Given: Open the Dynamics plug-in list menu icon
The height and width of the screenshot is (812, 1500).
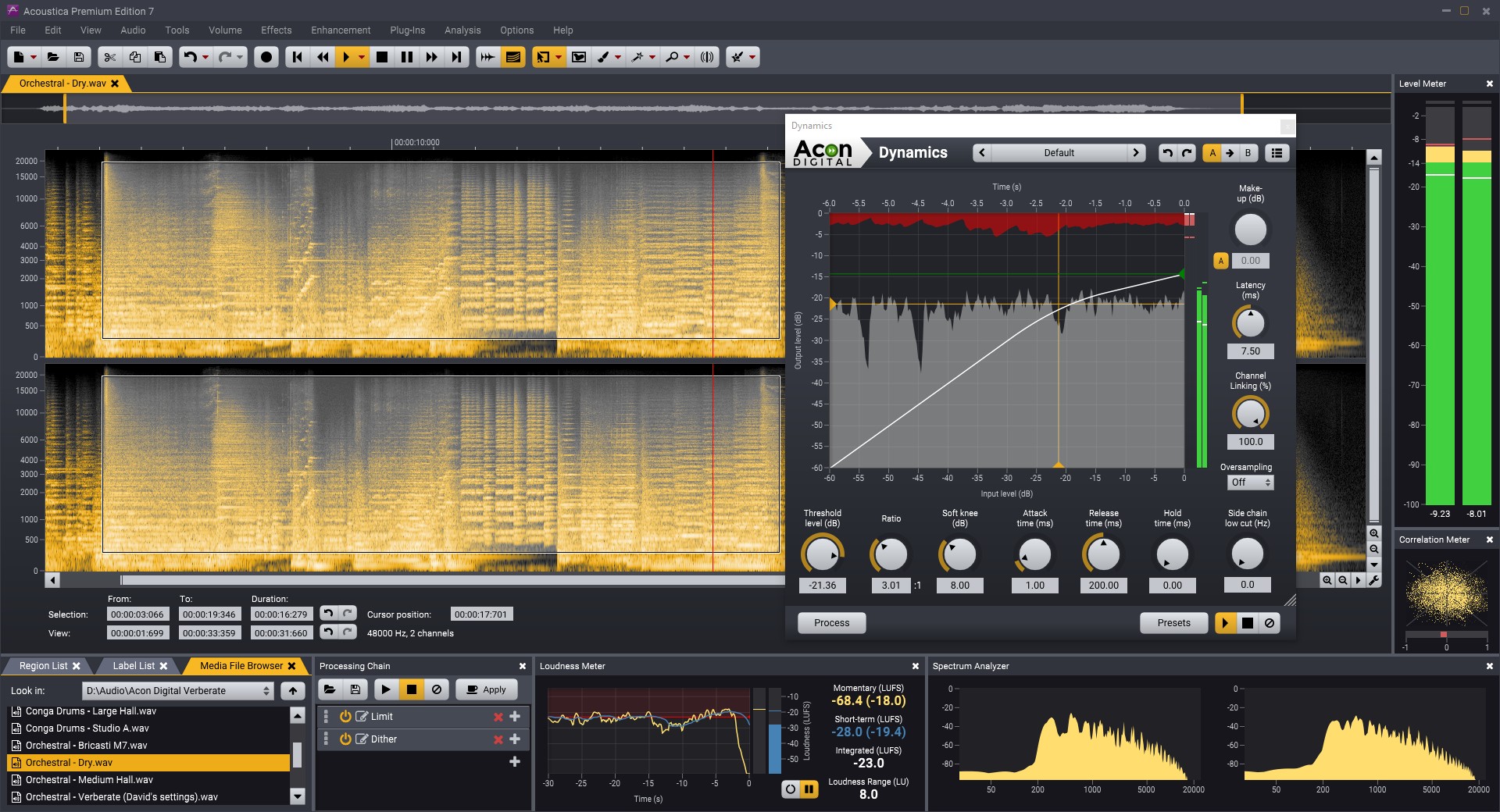Looking at the screenshot, I should [1277, 153].
